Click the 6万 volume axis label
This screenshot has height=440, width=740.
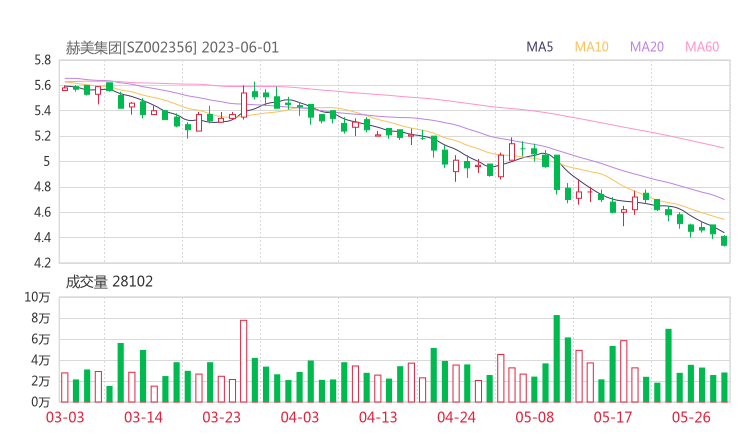[41, 339]
